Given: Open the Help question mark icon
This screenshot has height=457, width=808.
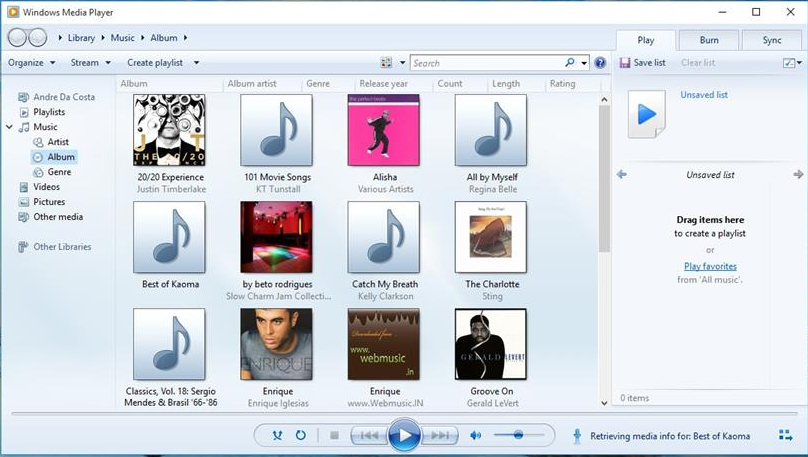Looking at the screenshot, I should coord(600,63).
